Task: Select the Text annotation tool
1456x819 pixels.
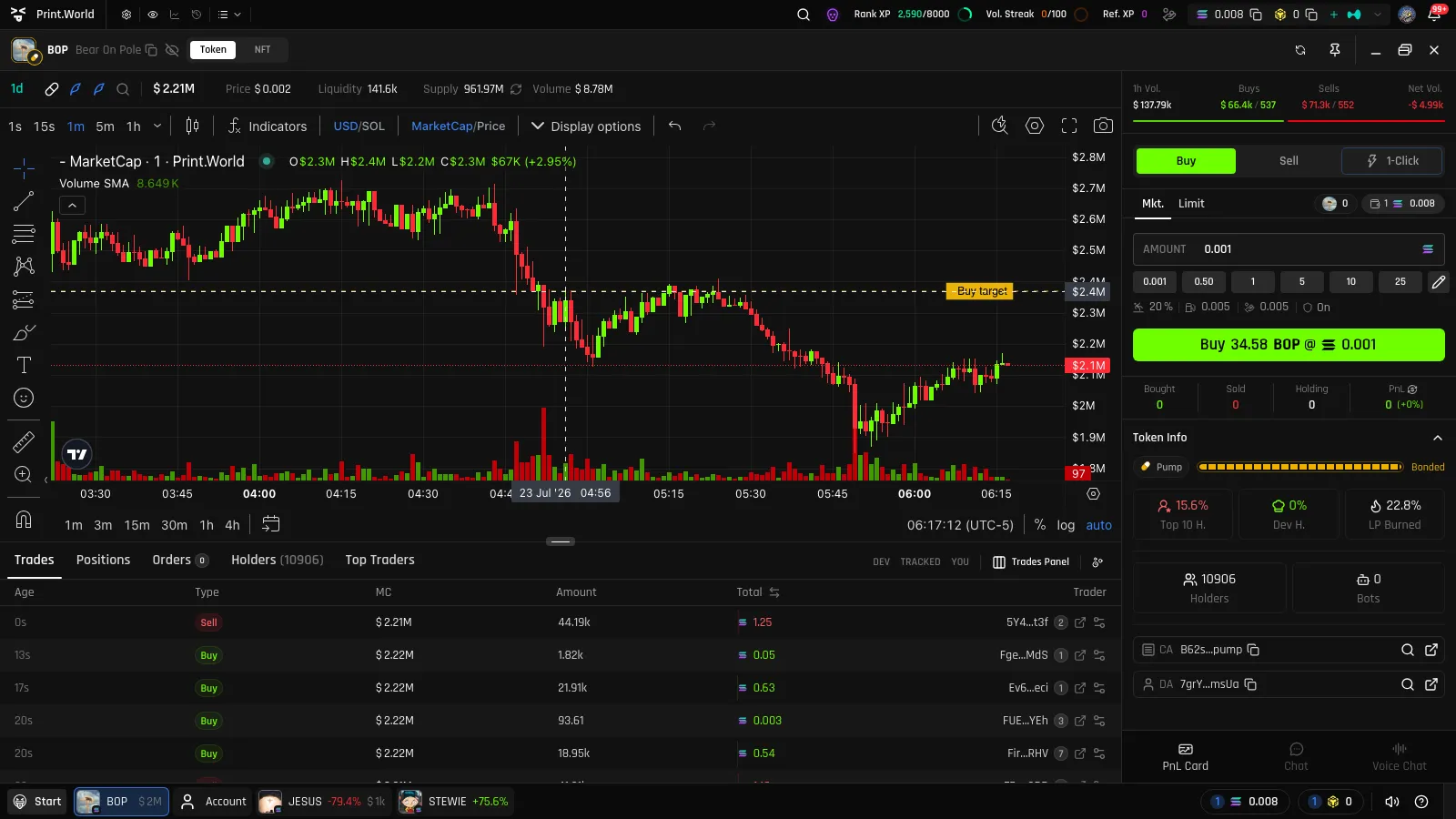Action: pyautogui.click(x=24, y=365)
